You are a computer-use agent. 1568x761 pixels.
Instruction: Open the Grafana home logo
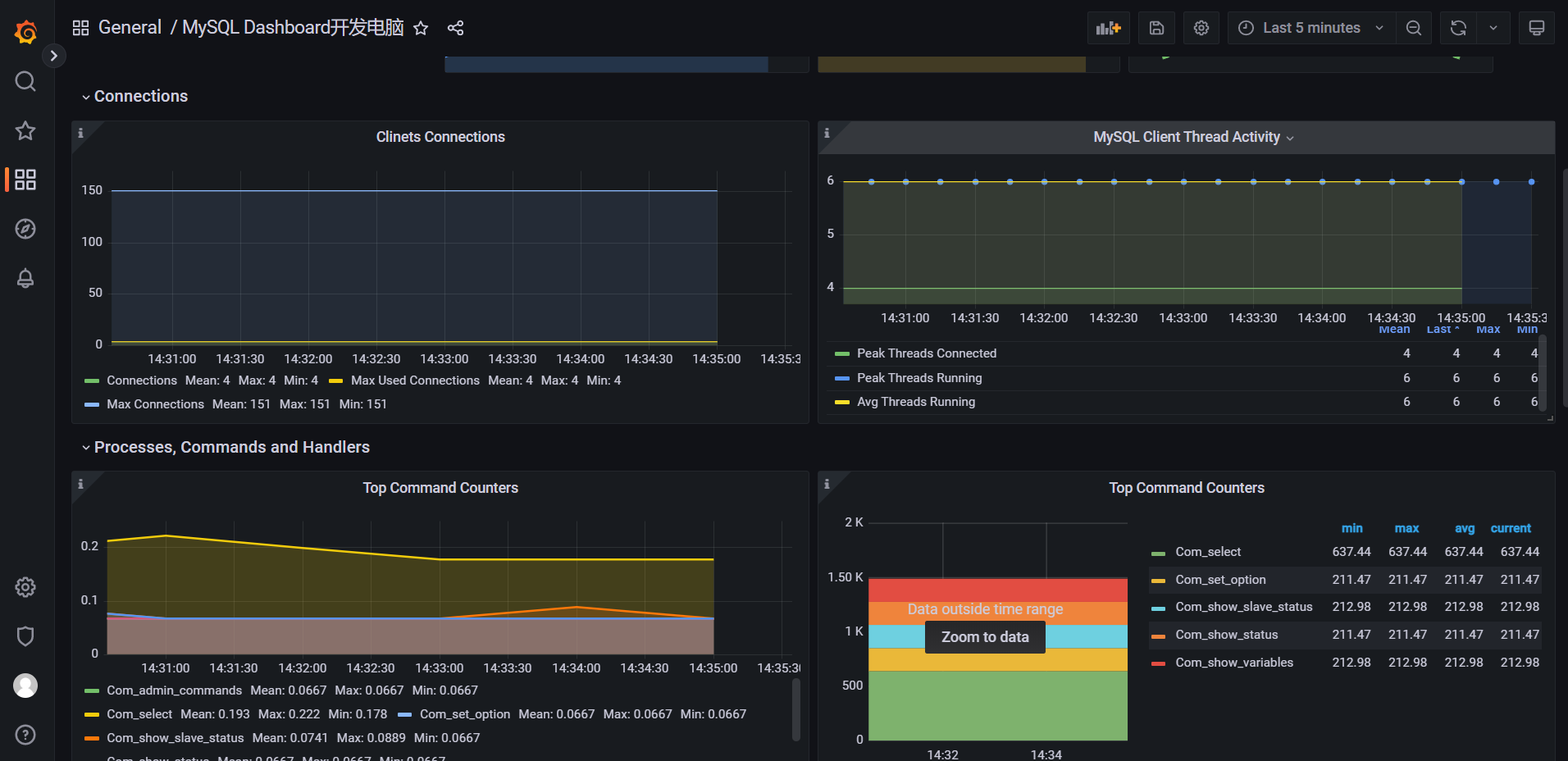tap(25, 32)
